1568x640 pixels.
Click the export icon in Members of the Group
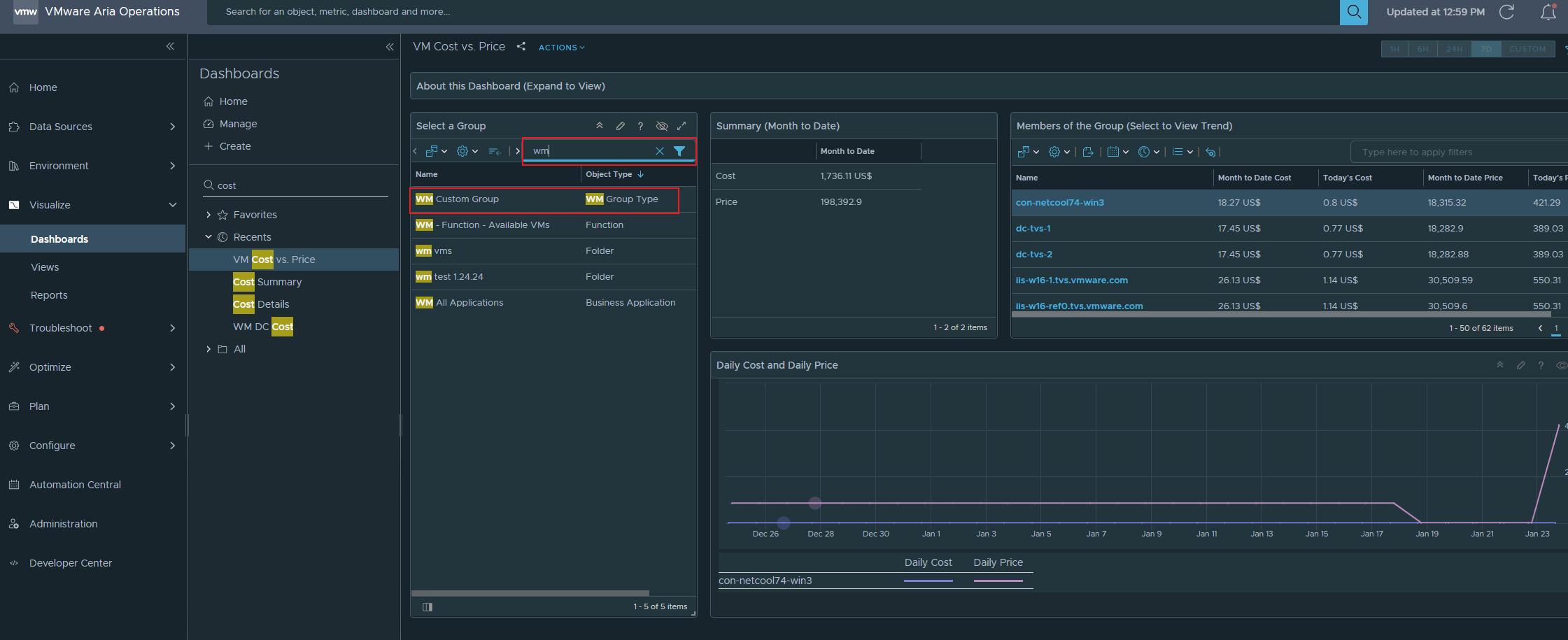coord(1088,152)
